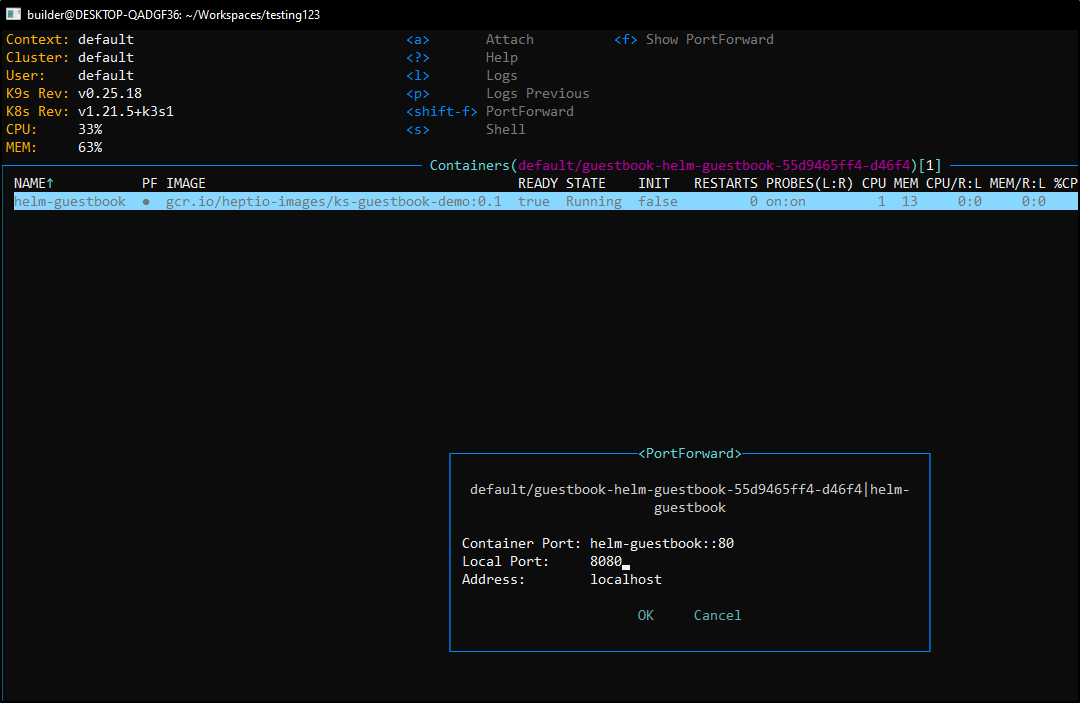Click the IMAGE column header

point(186,183)
